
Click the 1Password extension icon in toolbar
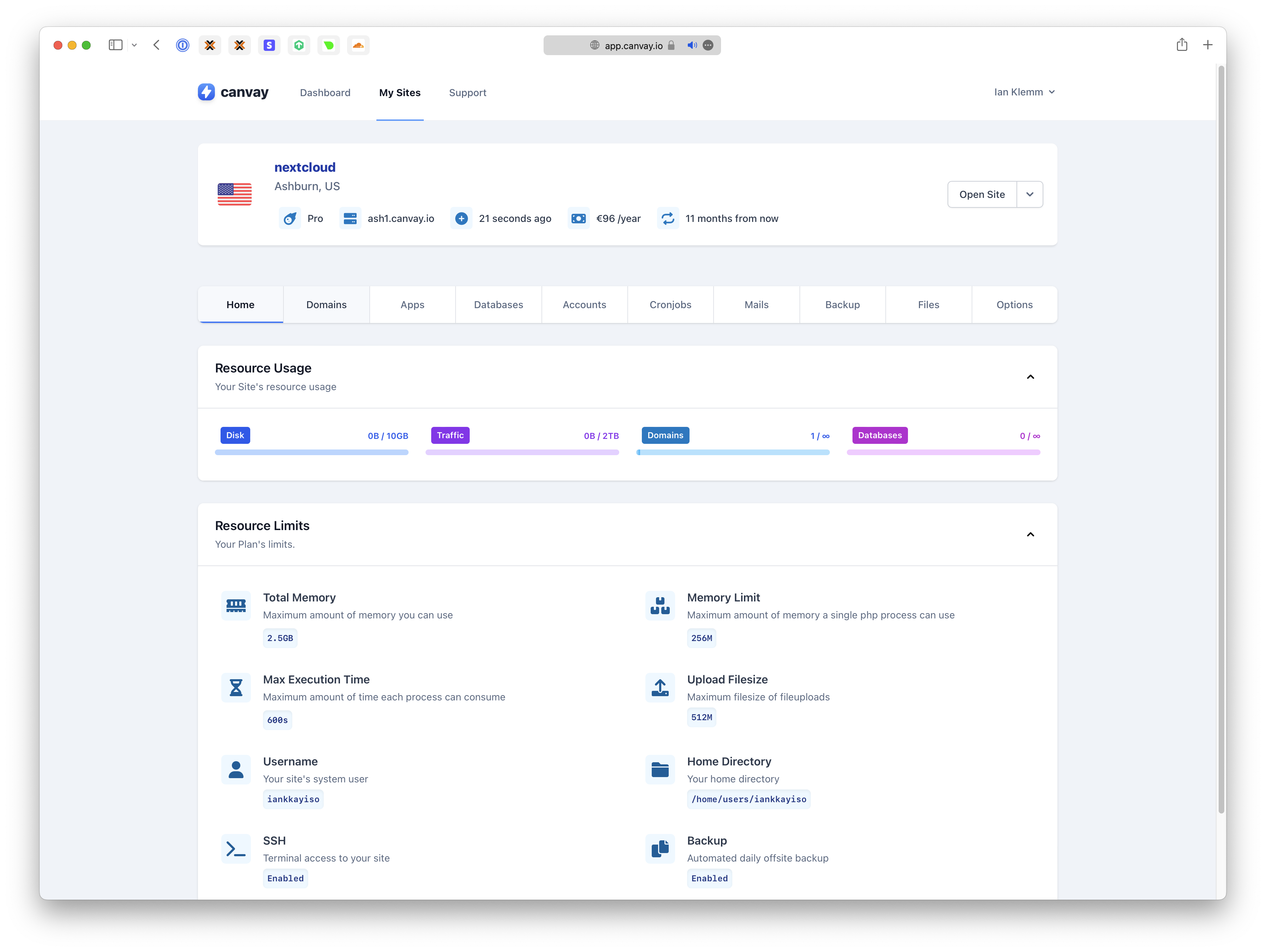pos(183,45)
